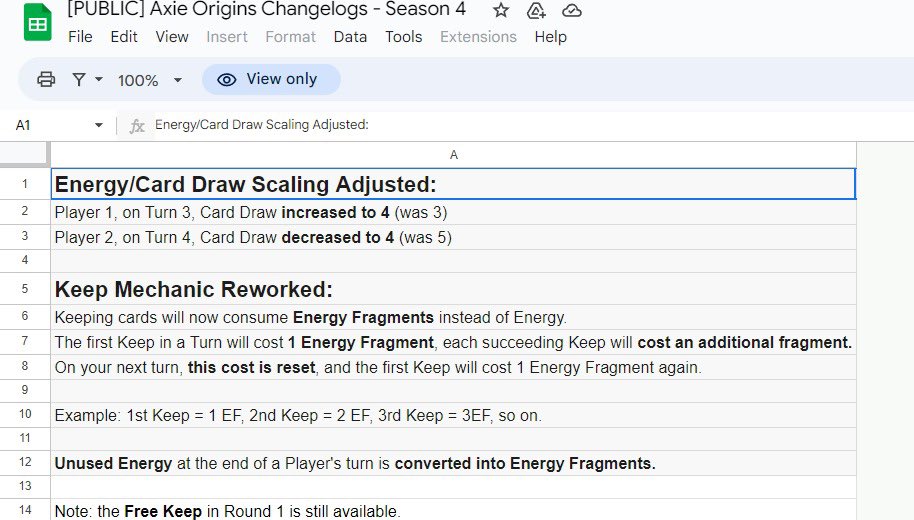Open the 100% zoom dropdown
The image size is (914, 520).
150,80
